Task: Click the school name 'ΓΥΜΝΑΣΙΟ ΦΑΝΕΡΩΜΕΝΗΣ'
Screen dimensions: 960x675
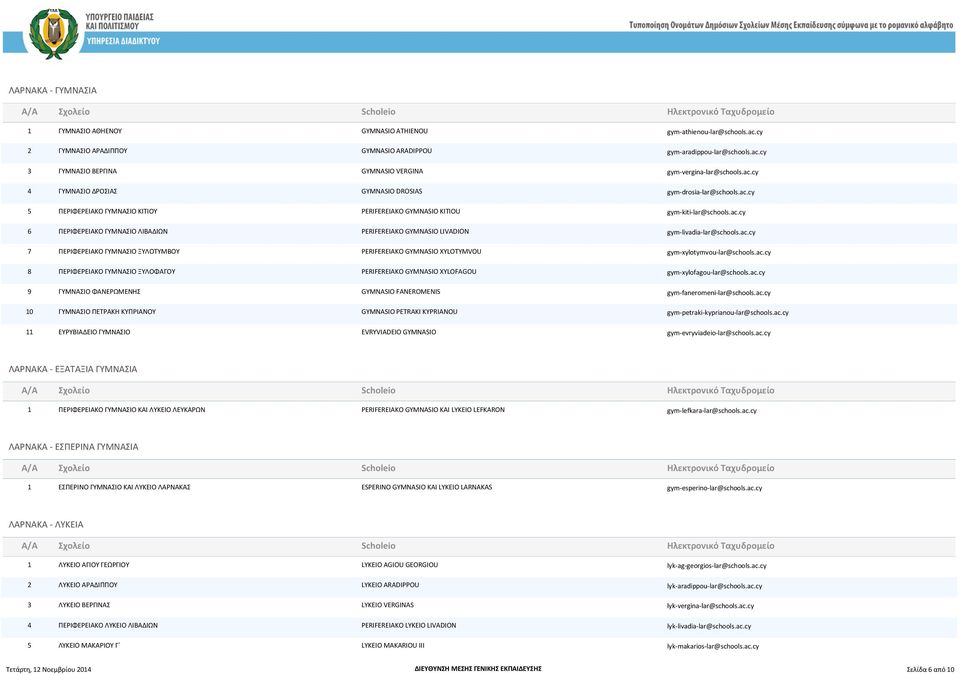Action: 99,292
